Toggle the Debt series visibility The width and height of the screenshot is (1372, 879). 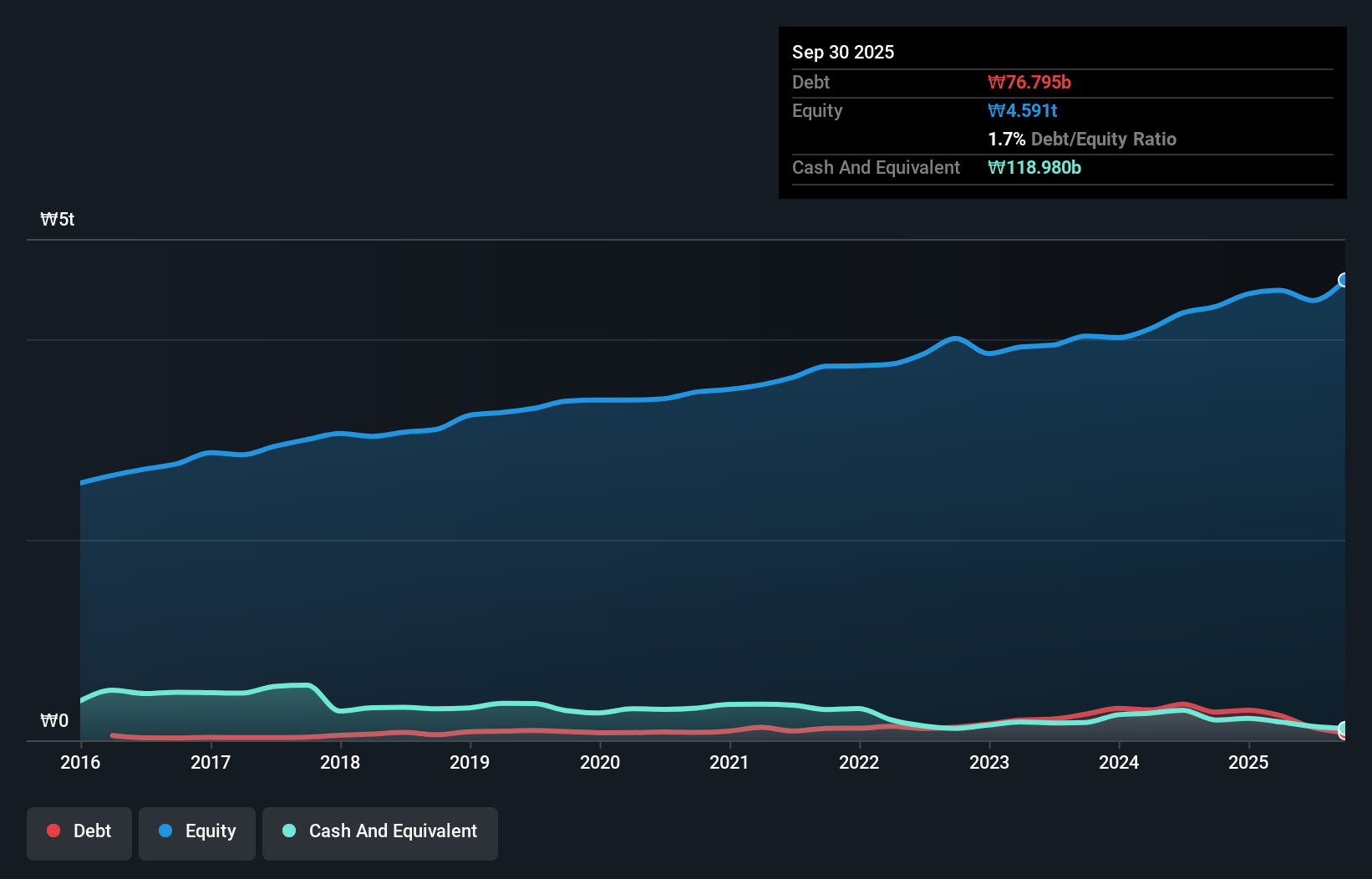(x=79, y=831)
